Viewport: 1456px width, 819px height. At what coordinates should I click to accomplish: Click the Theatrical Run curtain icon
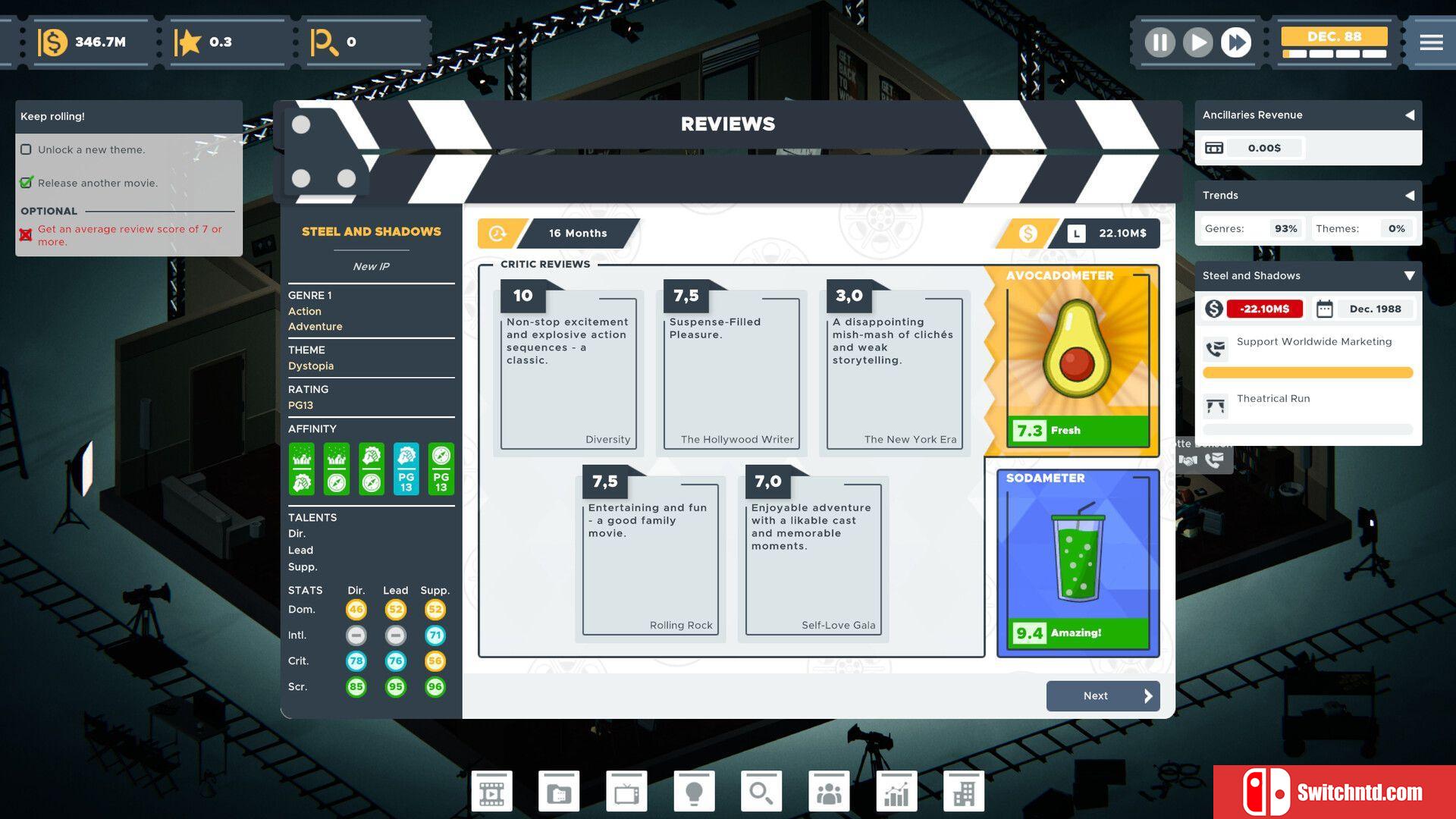point(1216,406)
